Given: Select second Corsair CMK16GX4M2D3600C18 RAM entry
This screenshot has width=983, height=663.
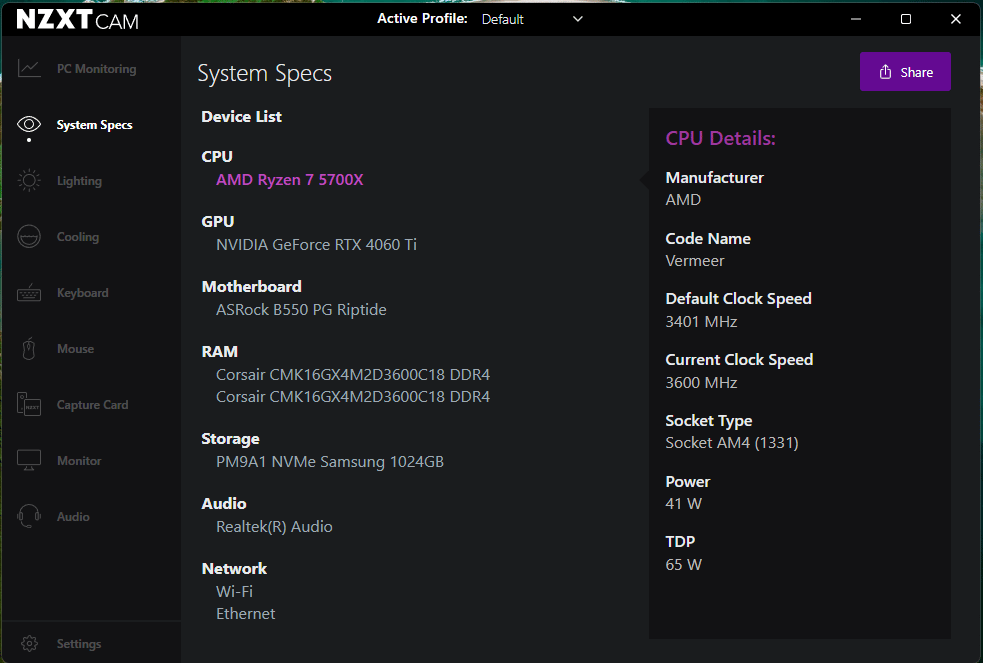Looking at the screenshot, I should coord(353,397).
